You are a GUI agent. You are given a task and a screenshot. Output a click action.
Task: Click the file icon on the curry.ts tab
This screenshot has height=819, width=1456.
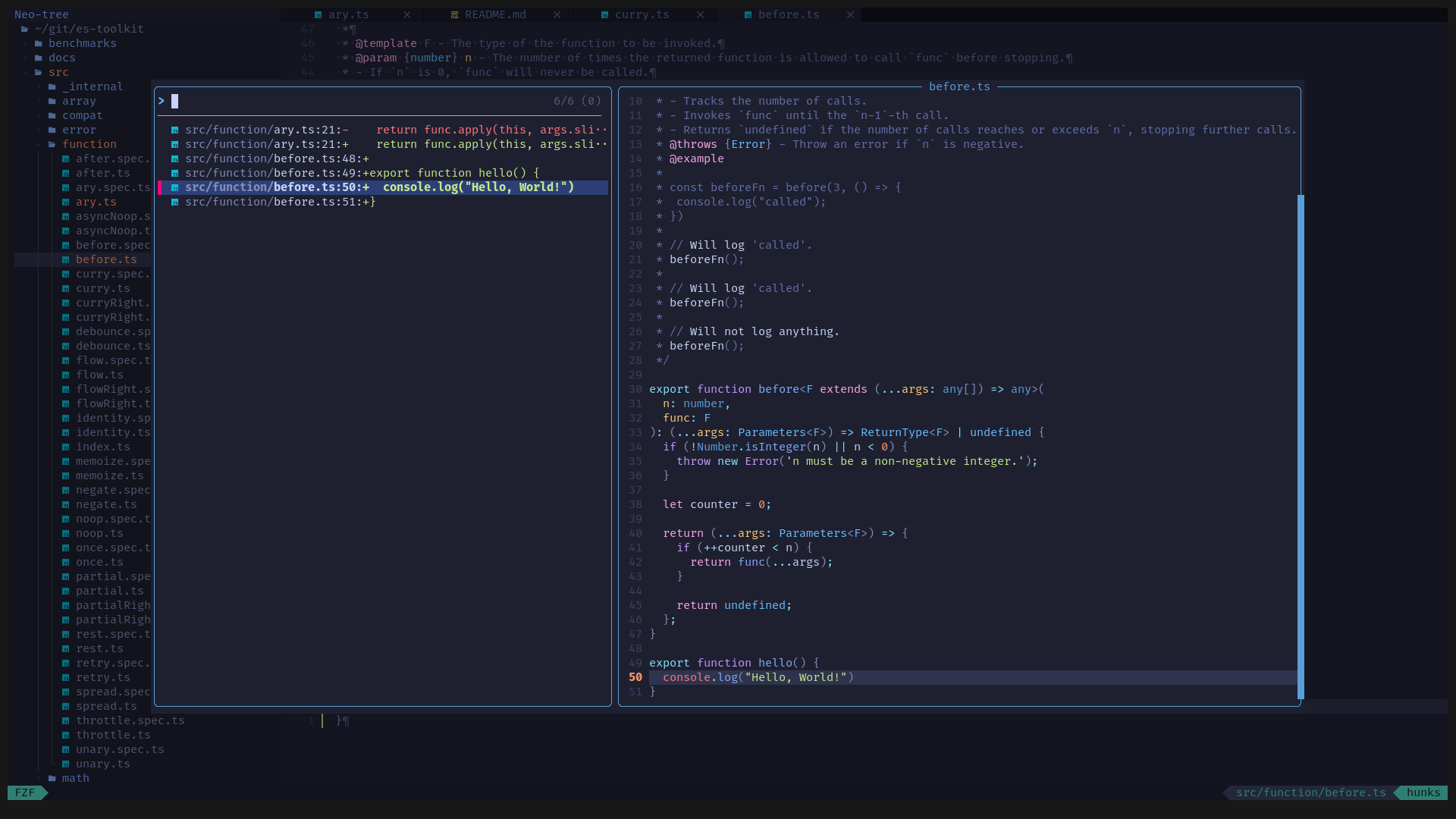coord(605,14)
